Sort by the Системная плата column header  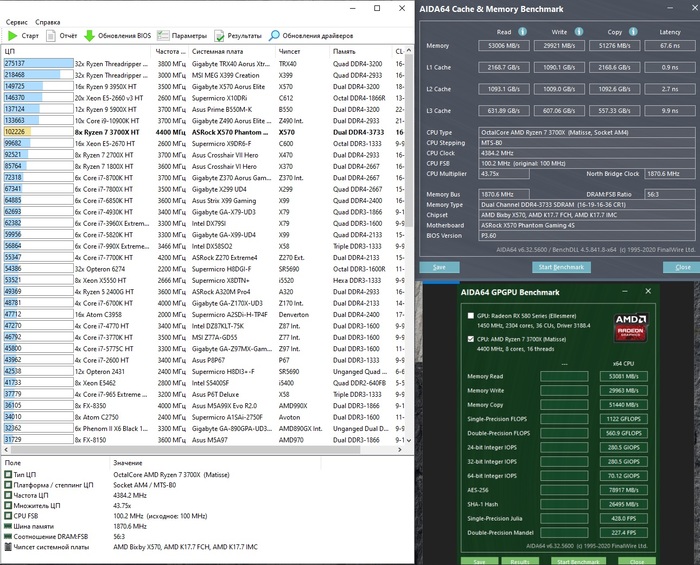[232, 51]
